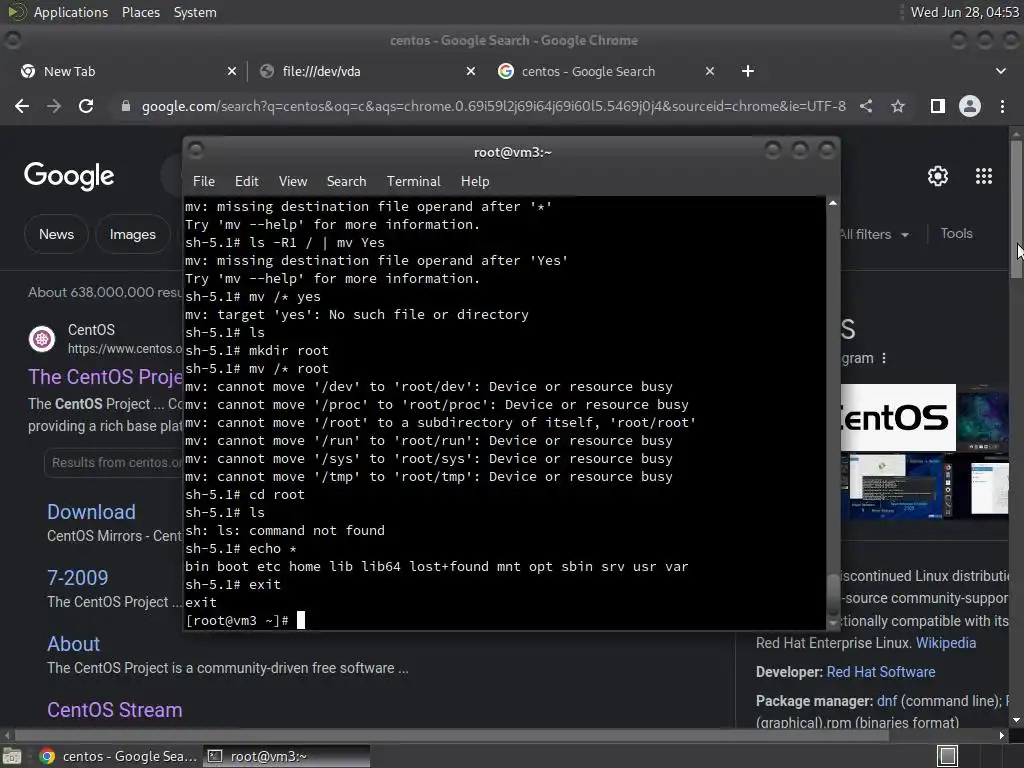Open the Download sitelink
The width and height of the screenshot is (1024, 768).
click(x=91, y=511)
